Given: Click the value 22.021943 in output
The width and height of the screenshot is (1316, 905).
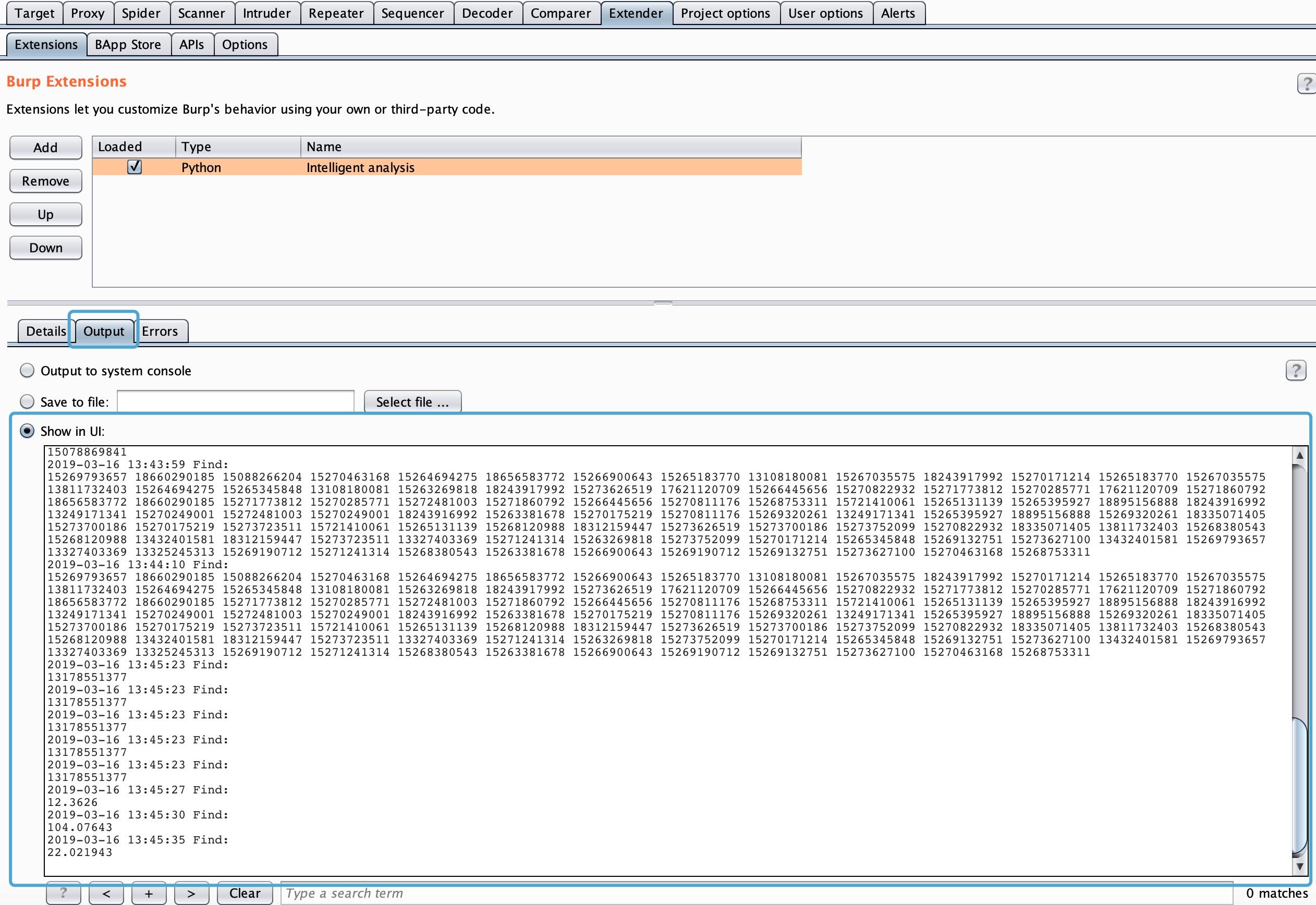Looking at the screenshot, I should (x=80, y=852).
